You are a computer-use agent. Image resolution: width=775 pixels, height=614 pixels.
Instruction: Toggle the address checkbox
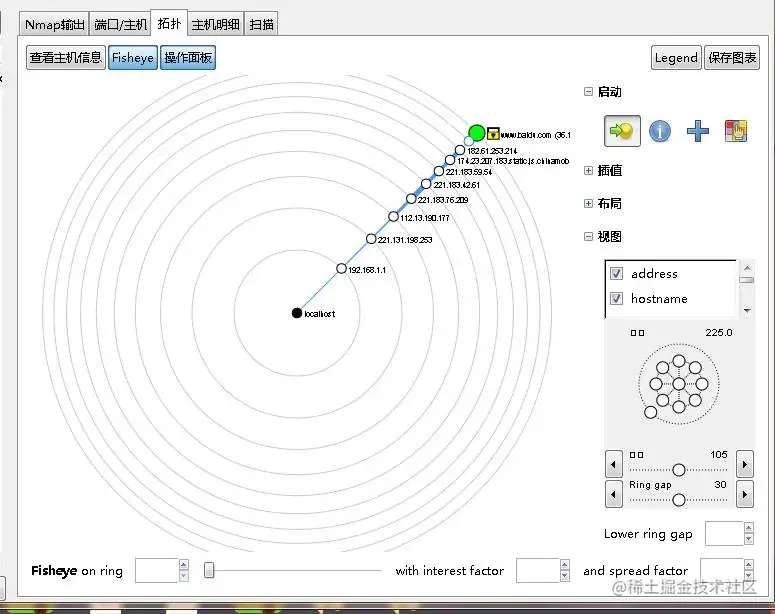pyautogui.click(x=616, y=273)
